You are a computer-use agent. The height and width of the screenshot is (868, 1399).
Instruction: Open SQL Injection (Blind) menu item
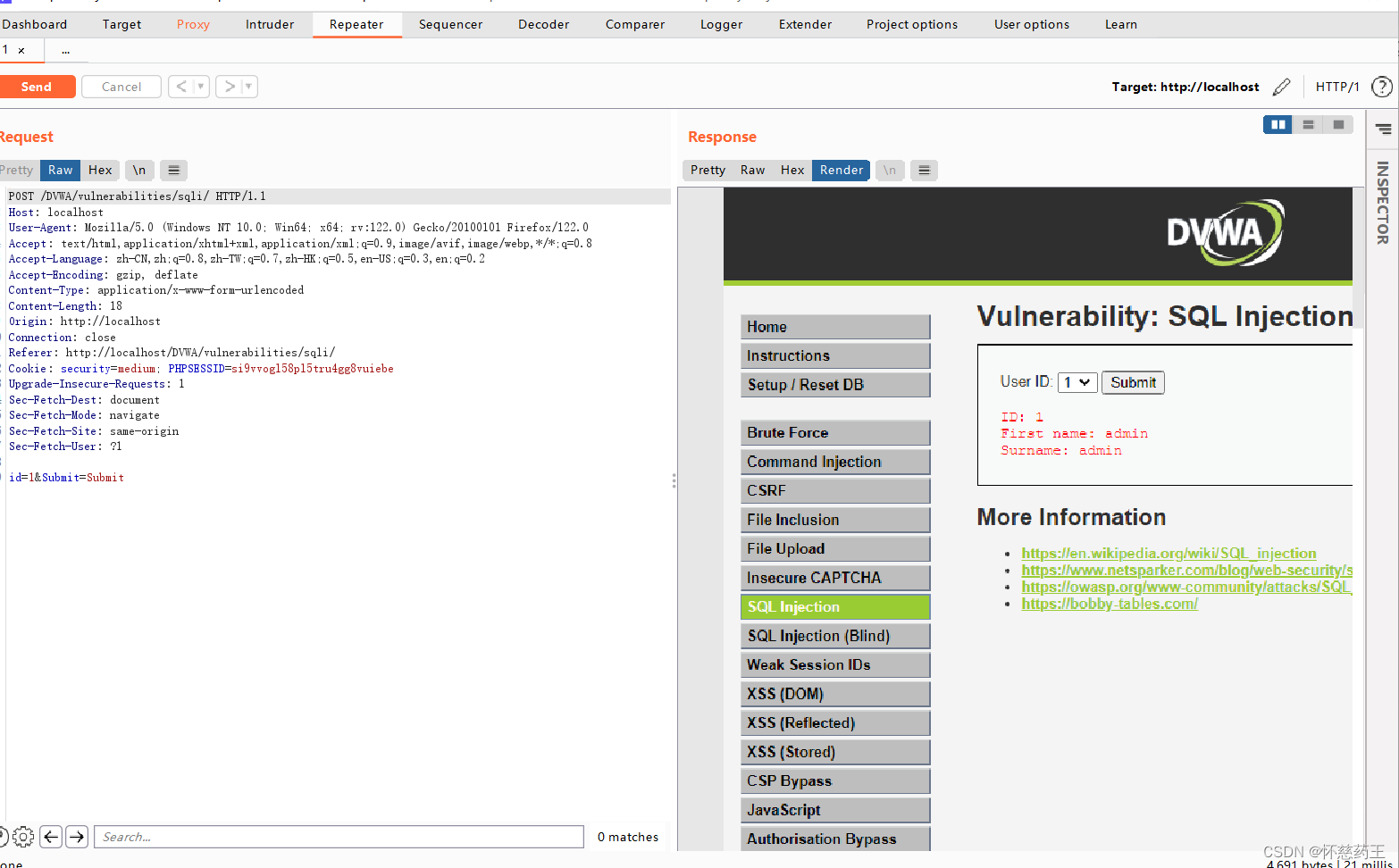click(x=835, y=636)
